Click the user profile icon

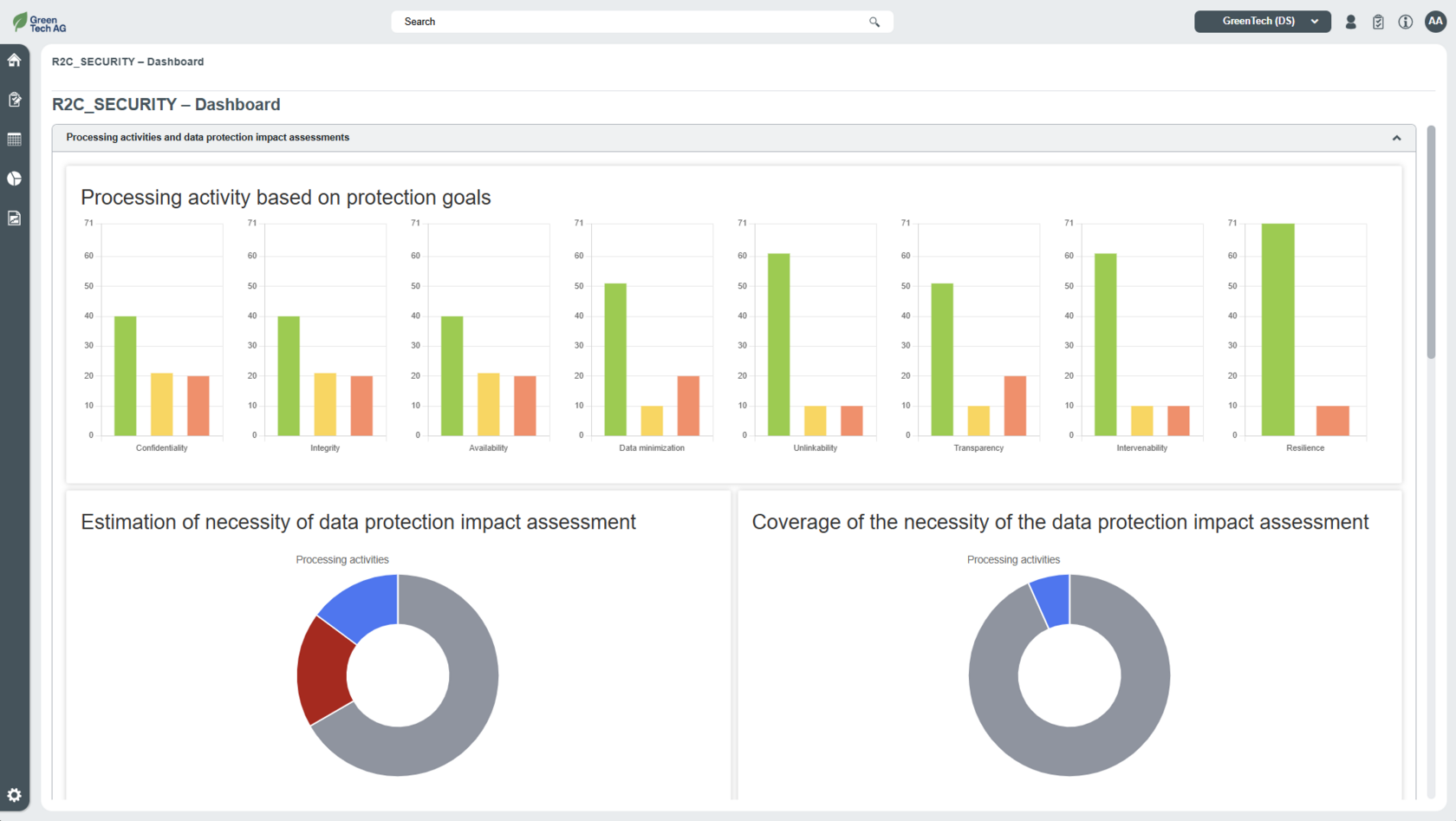[x=1350, y=22]
